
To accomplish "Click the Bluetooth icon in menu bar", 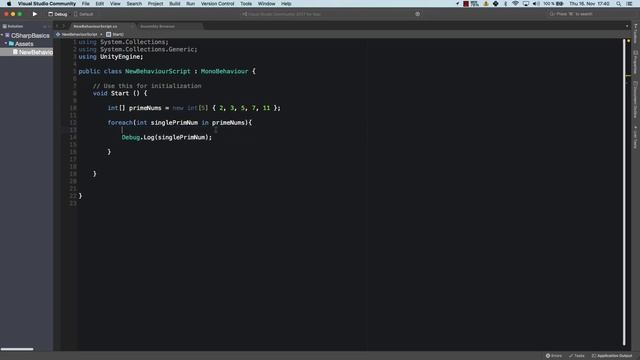I will pyautogui.click(x=505, y=4).
